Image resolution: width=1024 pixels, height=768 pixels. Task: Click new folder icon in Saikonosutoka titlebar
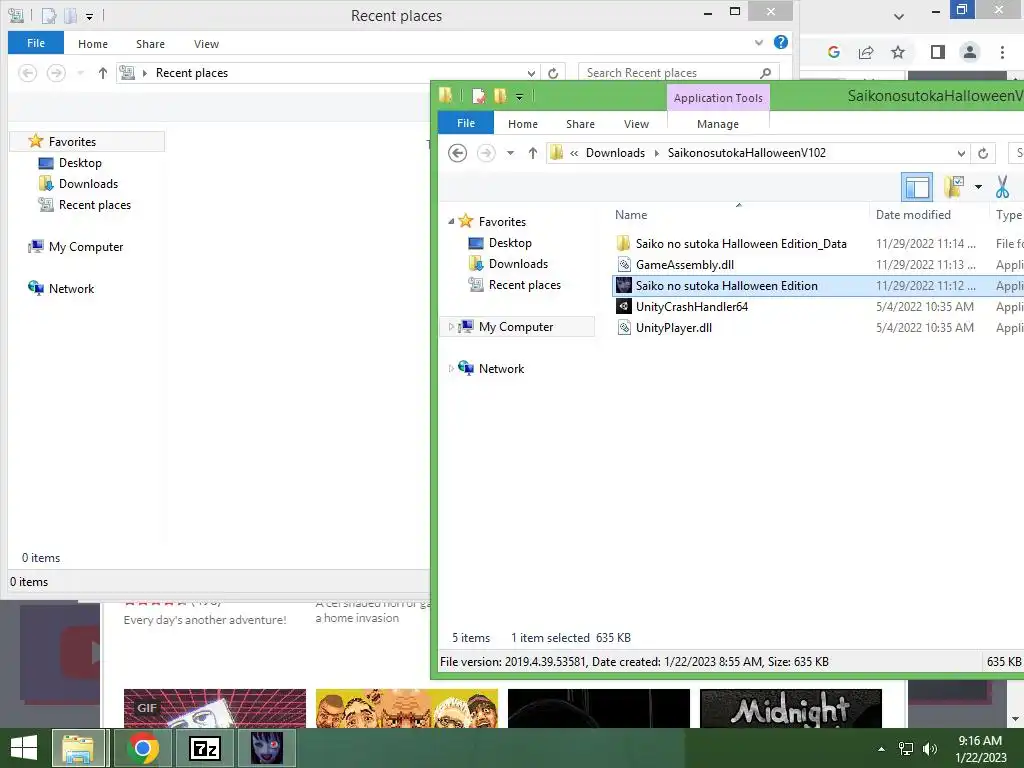[500, 97]
